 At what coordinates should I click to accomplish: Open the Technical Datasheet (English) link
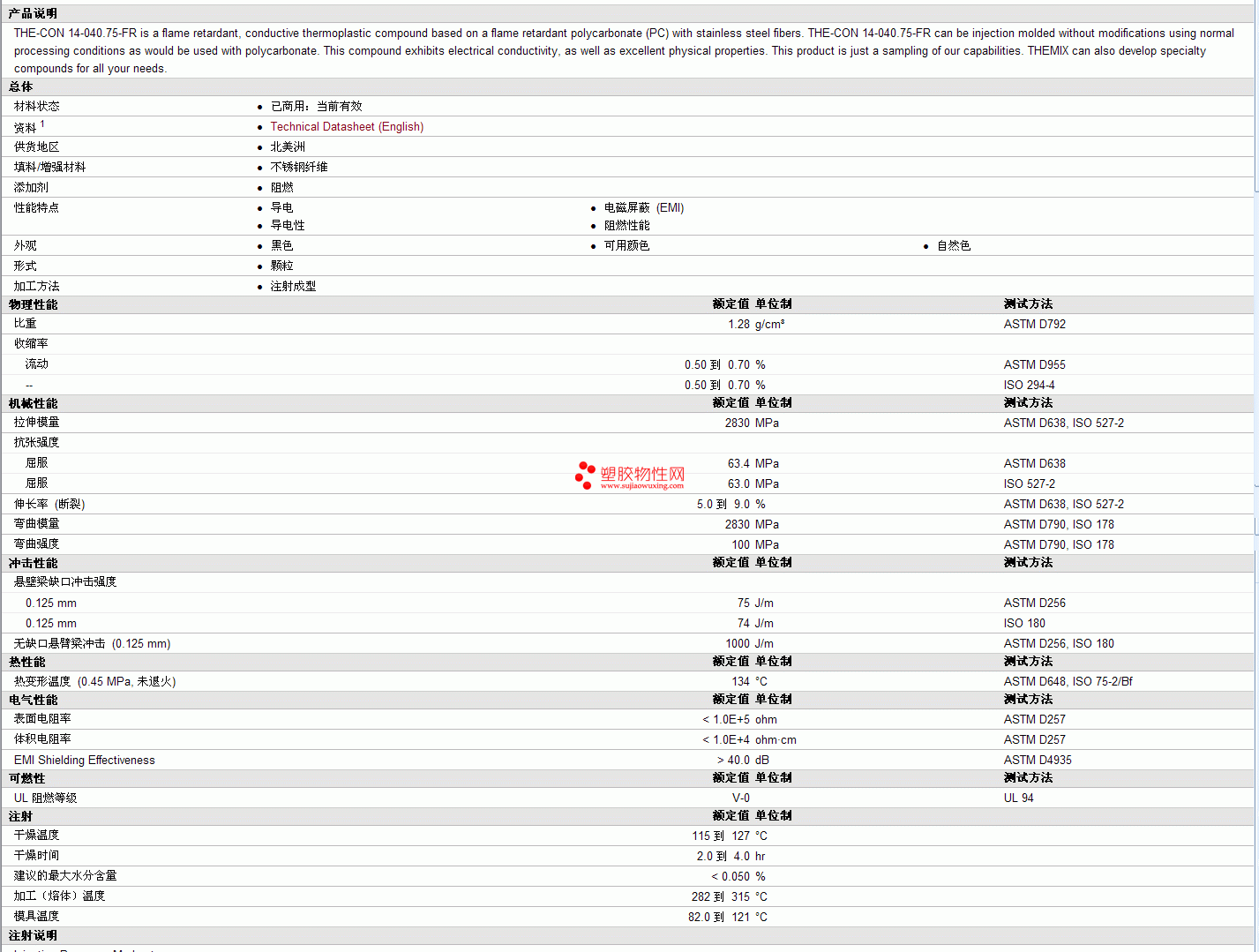click(347, 127)
